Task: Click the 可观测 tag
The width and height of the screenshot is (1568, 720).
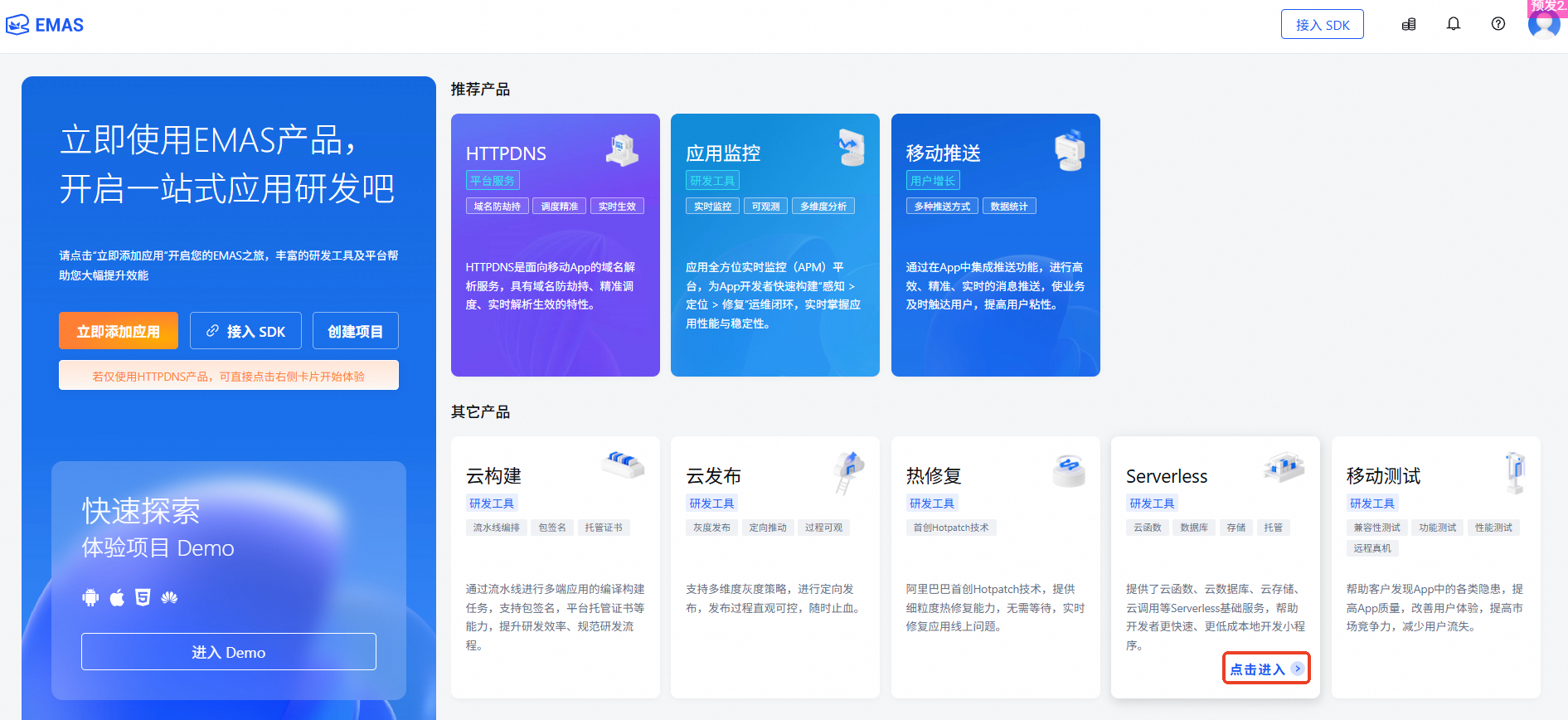Action: click(765, 206)
